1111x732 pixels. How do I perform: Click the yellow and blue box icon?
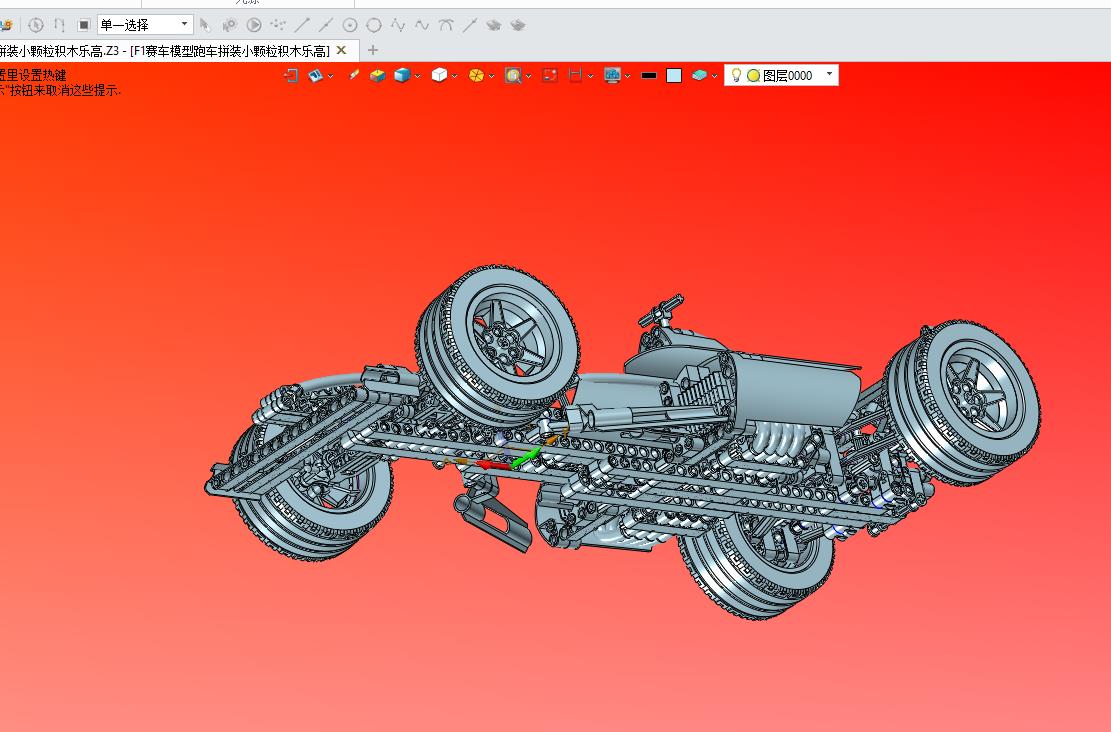(x=378, y=75)
